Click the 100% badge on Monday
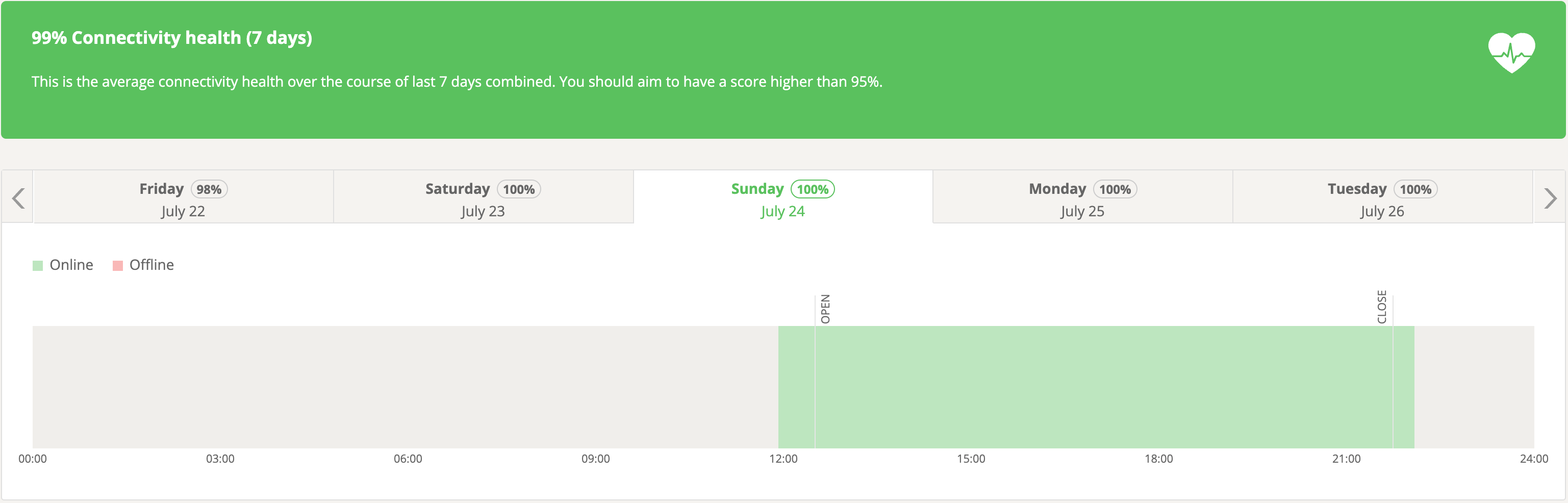Image resolution: width=1568 pixels, height=503 pixels. pos(1115,189)
